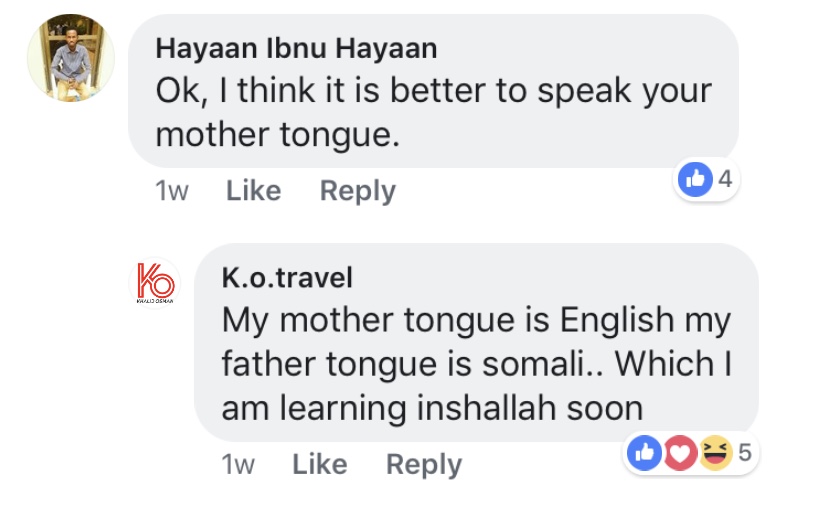Click the red heart reaction icon

[x=680, y=453]
